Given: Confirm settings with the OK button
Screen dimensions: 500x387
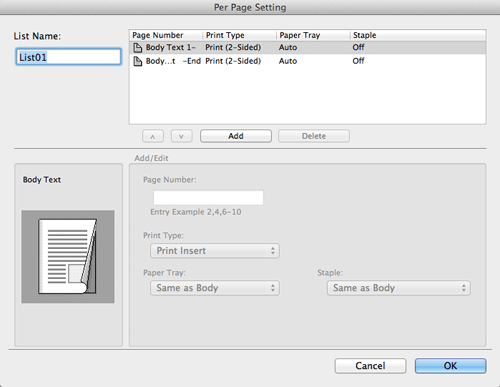Looking at the screenshot, I should (450, 366).
